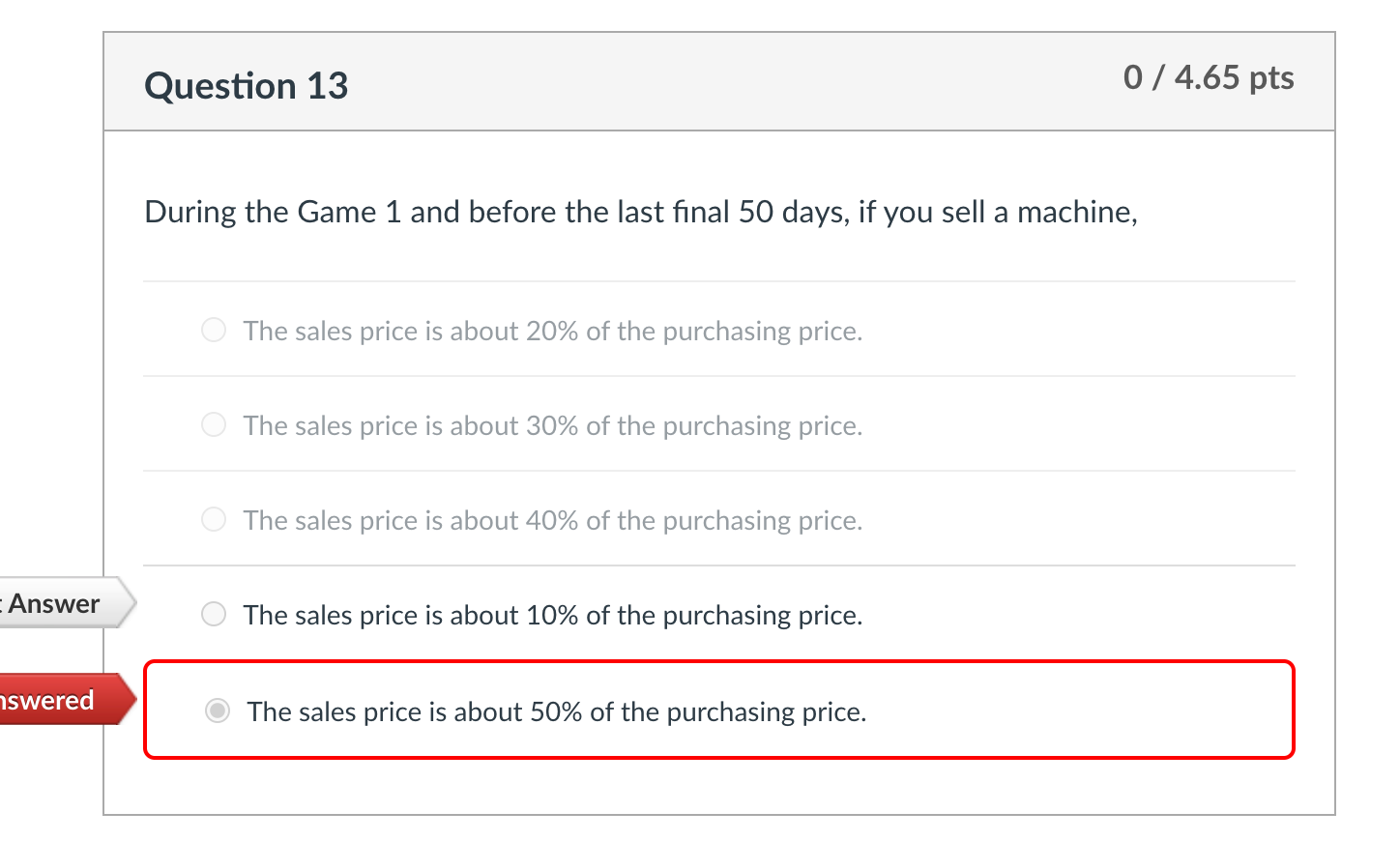The width and height of the screenshot is (1400, 841).
Task: Click the divider below the question prompt
Action: (719, 280)
